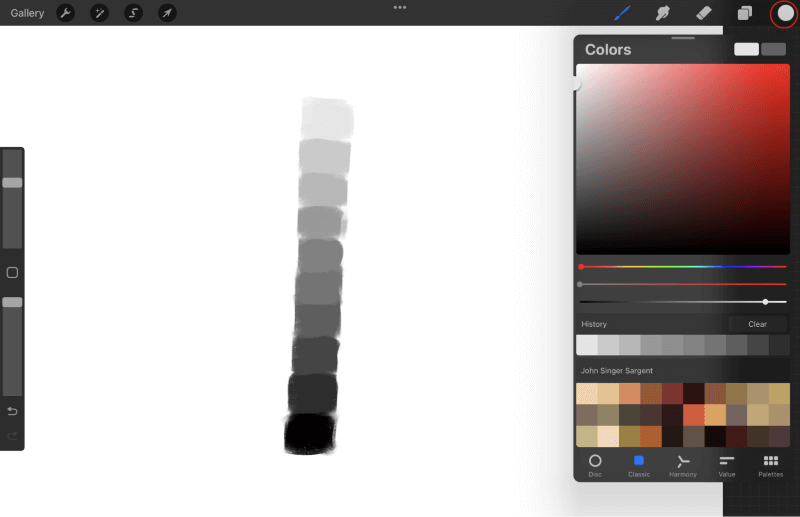Image resolution: width=800 pixels, height=517 pixels.
Task: Pick the bright red corner of color square
Action: click(x=785, y=69)
